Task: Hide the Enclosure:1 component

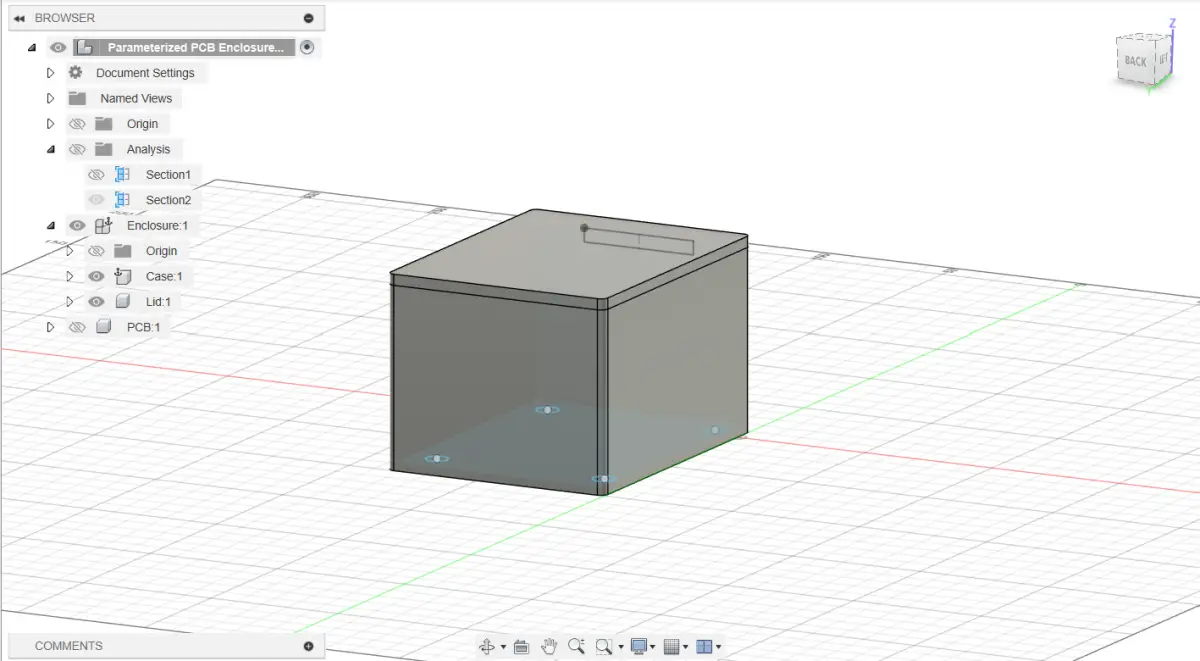Action: point(77,225)
